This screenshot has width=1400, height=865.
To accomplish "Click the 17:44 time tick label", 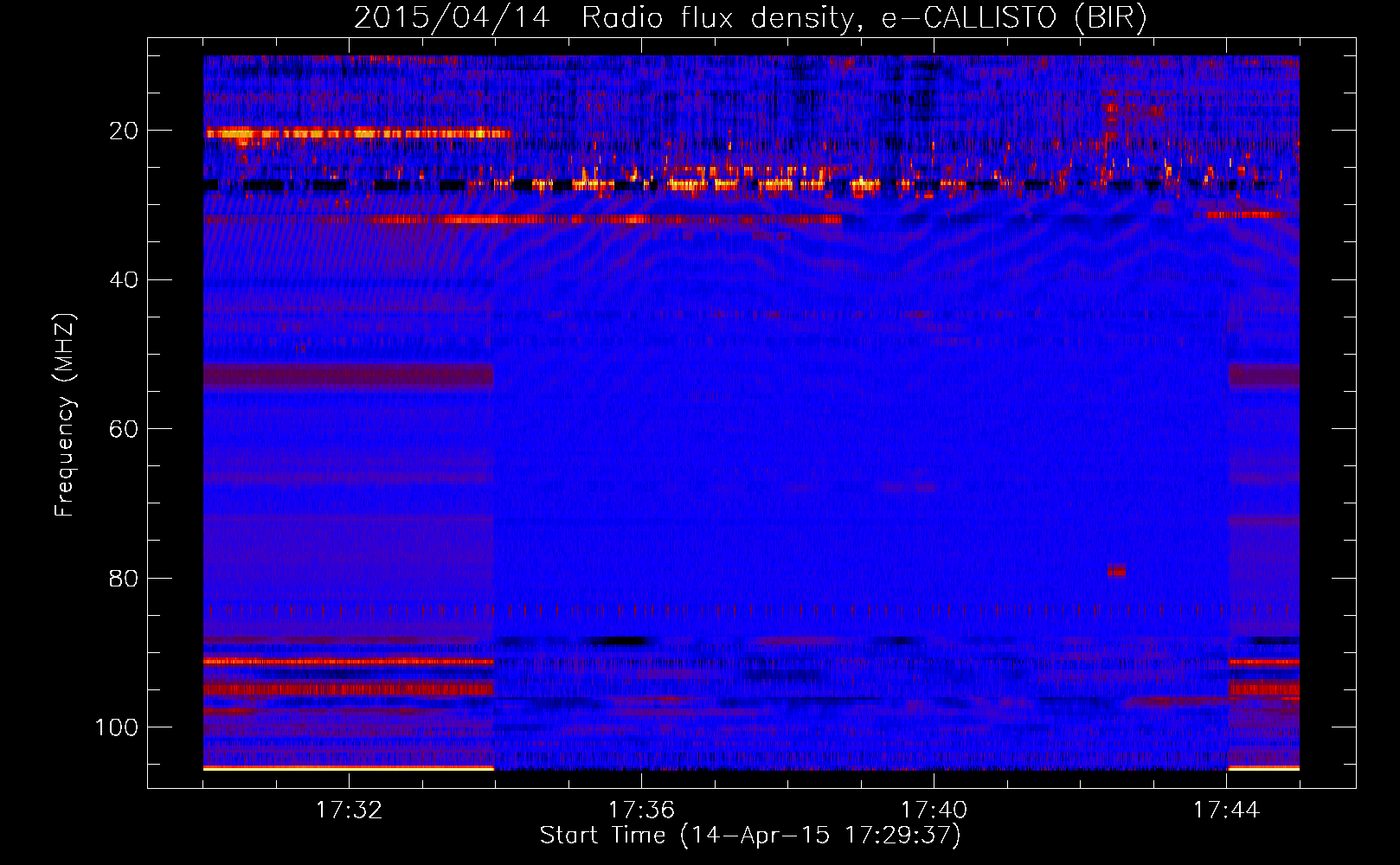I will tap(1226, 810).
